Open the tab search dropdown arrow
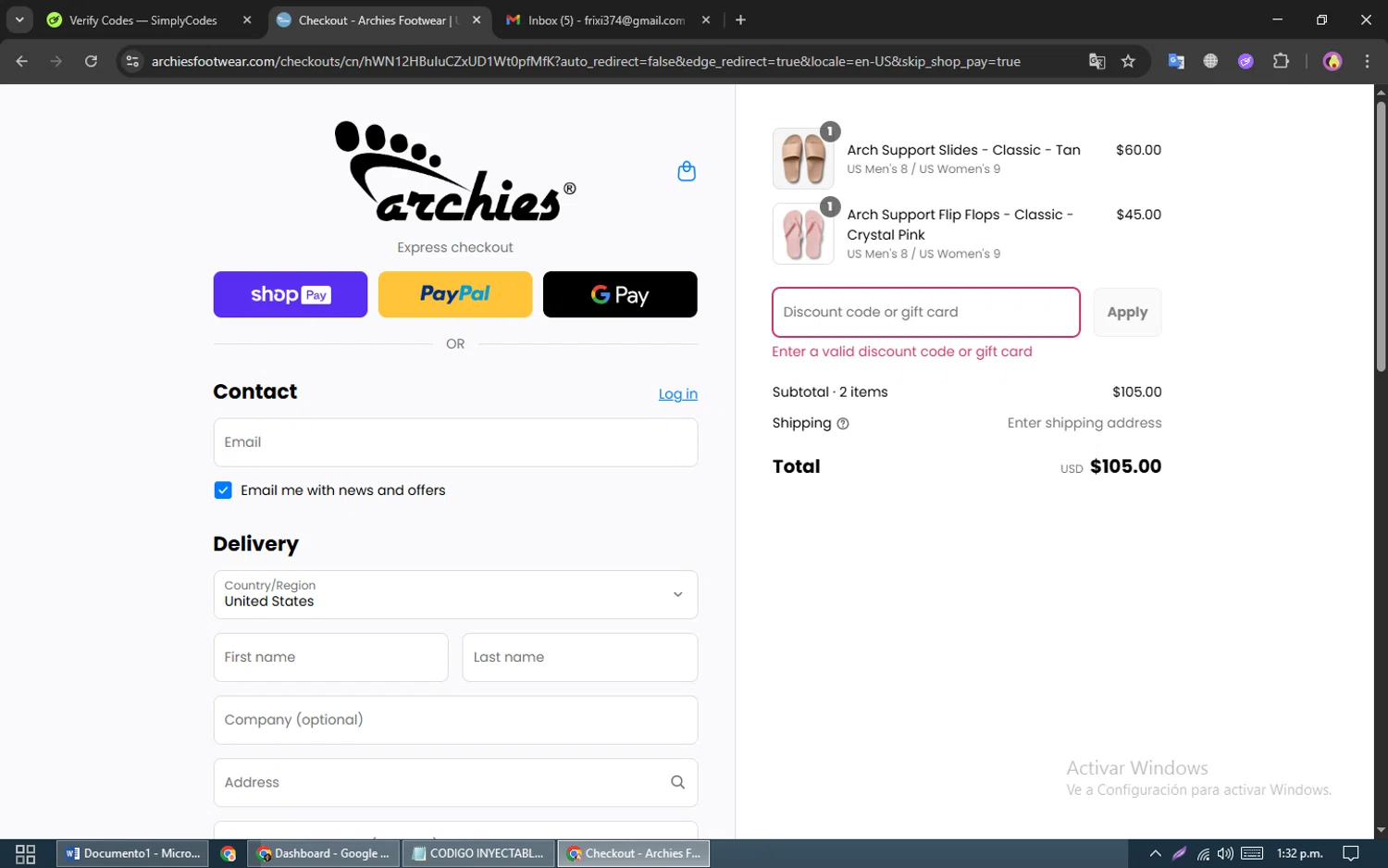The height and width of the screenshot is (868, 1388). [x=19, y=19]
